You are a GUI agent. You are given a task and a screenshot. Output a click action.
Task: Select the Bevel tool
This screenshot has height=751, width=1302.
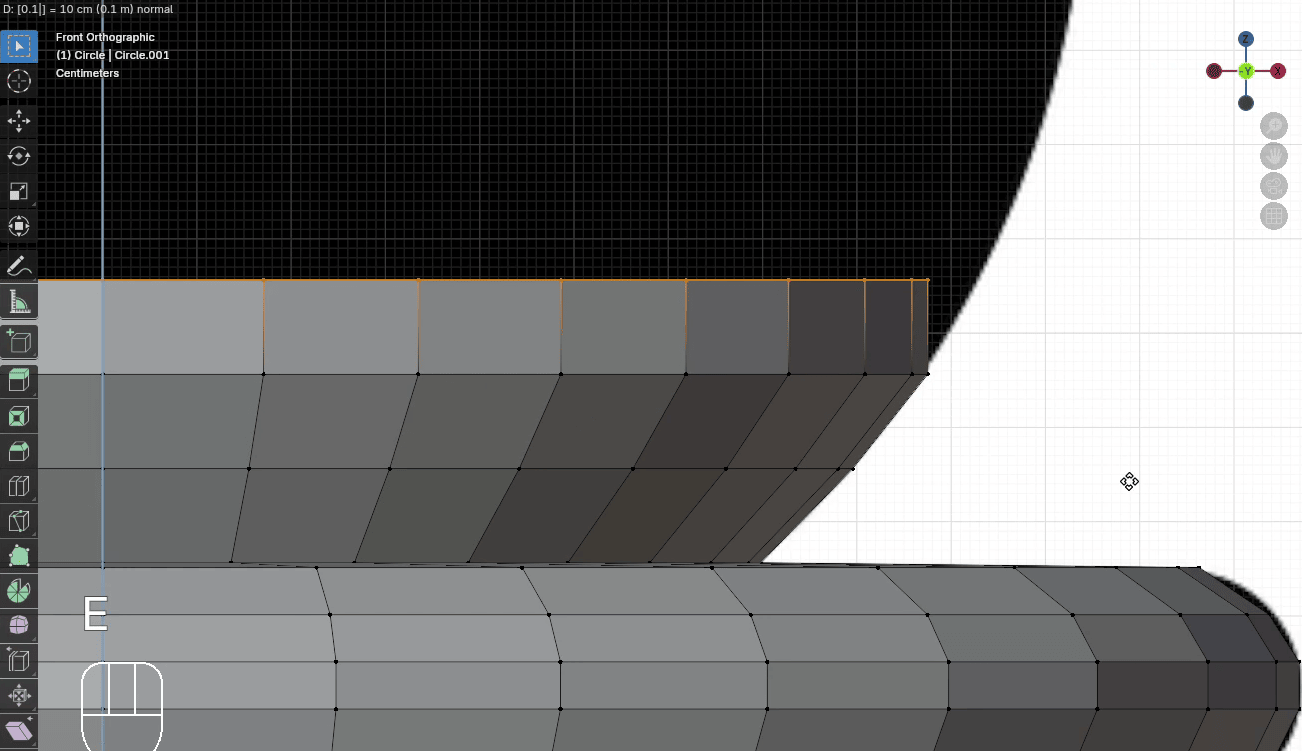pos(19,451)
